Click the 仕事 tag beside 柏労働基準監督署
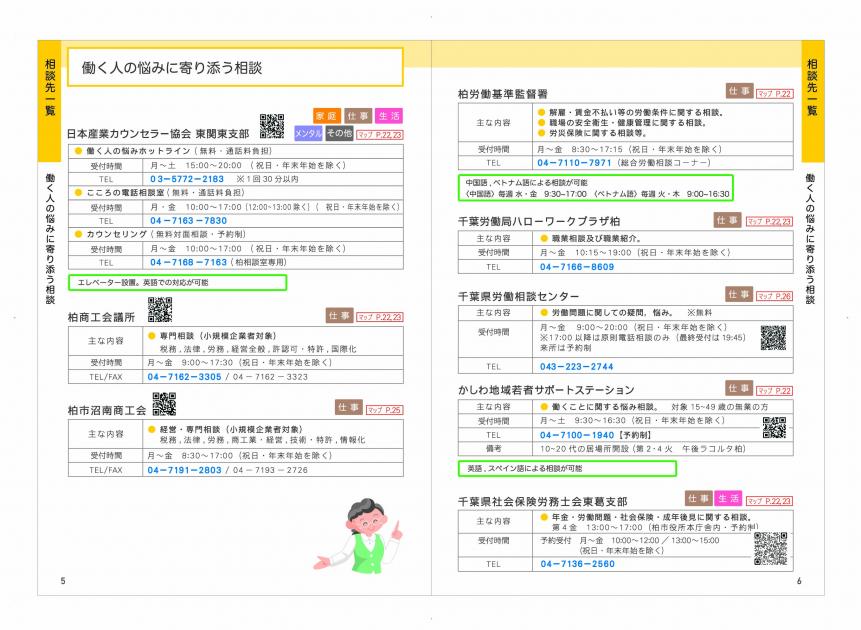This screenshot has width=861, height=630. pyautogui.click(x=740, y=91)
